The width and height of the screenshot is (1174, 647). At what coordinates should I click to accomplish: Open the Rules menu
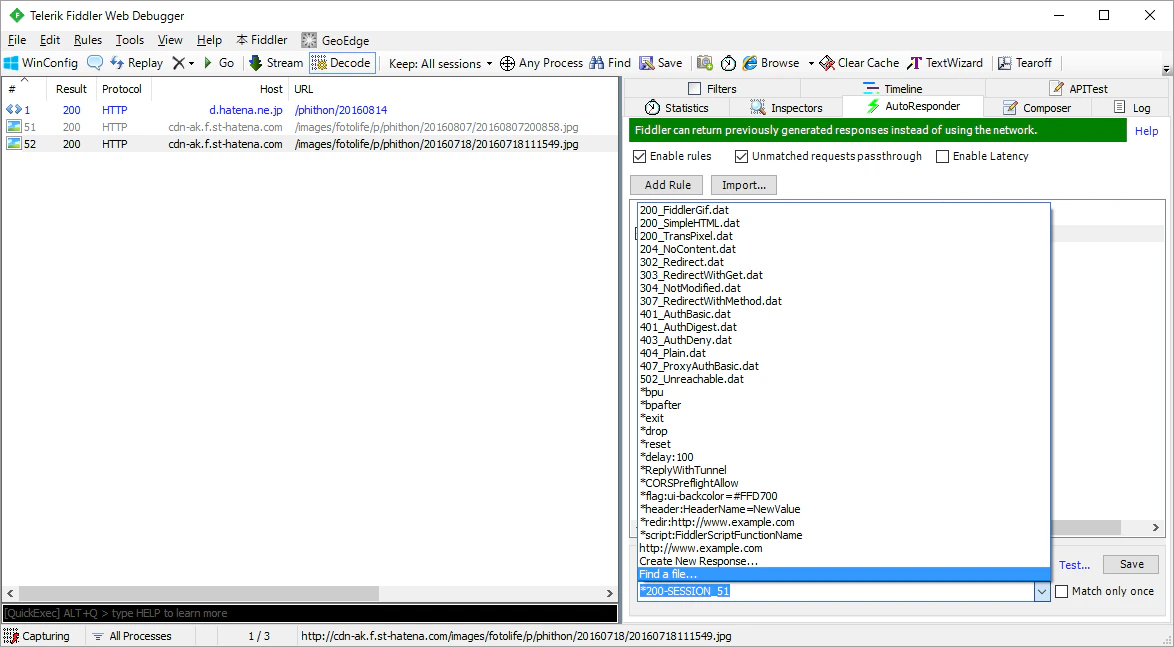[88, 40]
